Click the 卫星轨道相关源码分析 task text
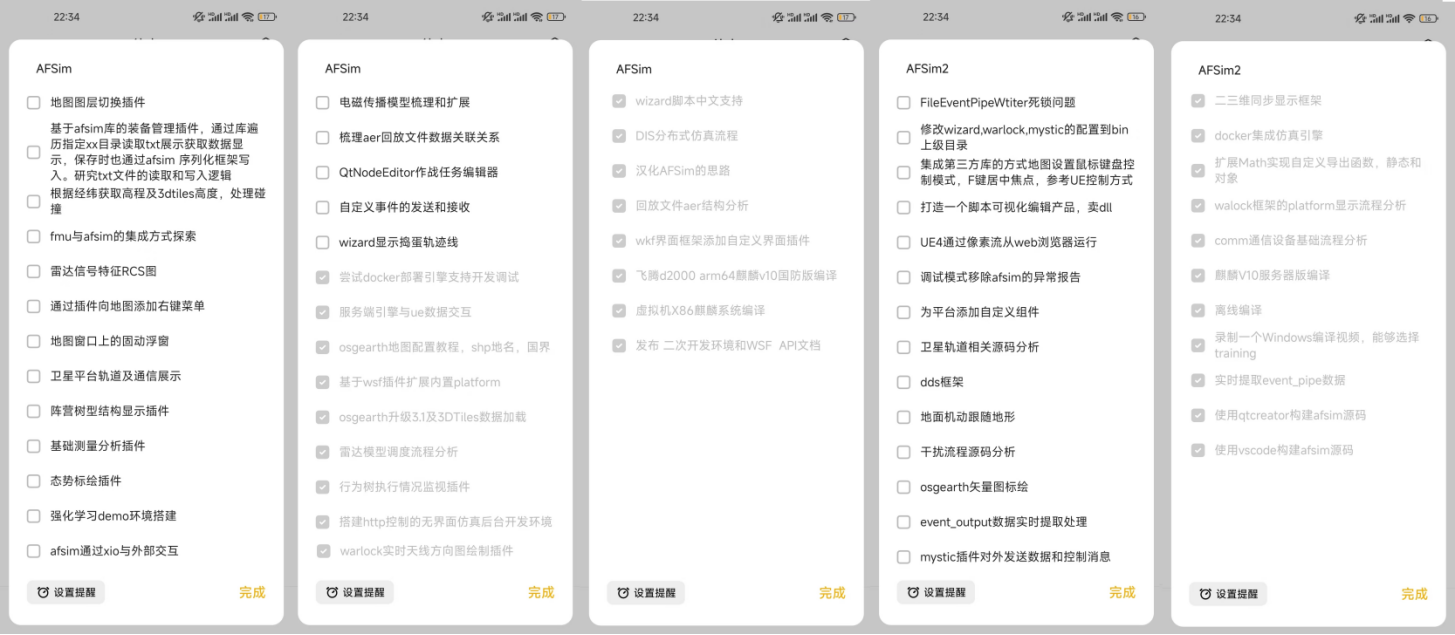Screen dimensions: 1455x635 tap(979, 347)
